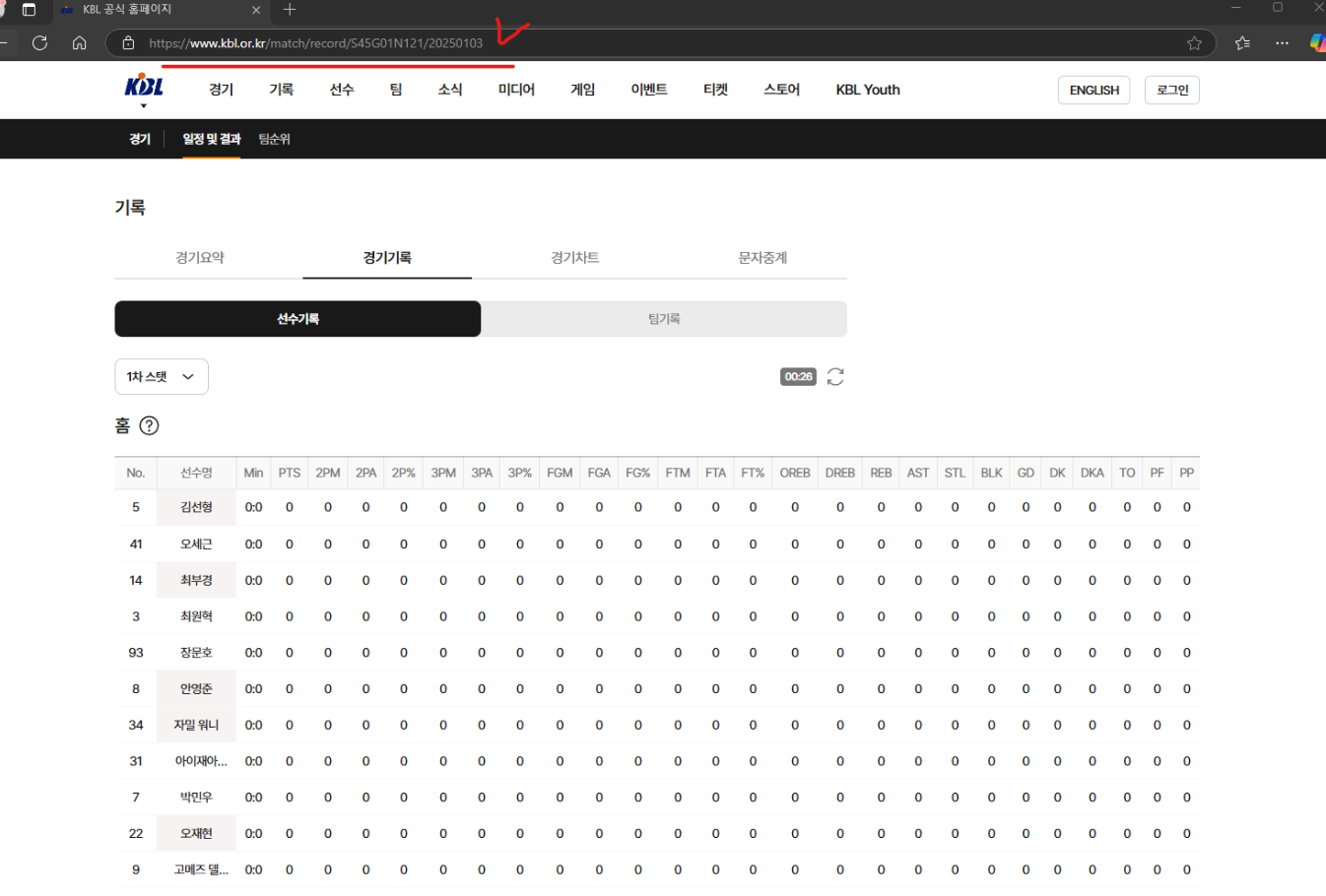Expand the 1차 스탯 dropdown
Image resolution: width=1326 pixels, height=896 pixels.
(162, 376)
